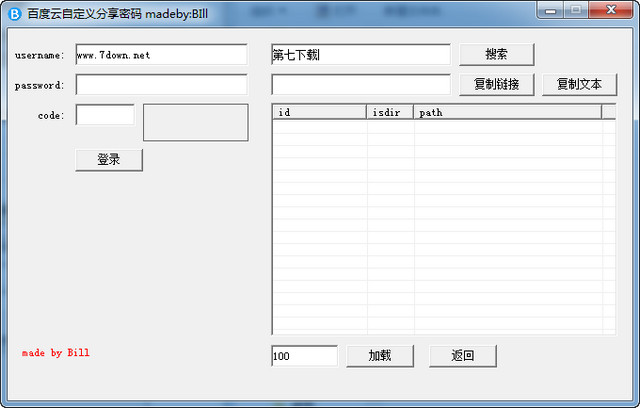Click the search field containing 第七下载
The width and height of the screenshot is (640, 408).
[361, 55]
